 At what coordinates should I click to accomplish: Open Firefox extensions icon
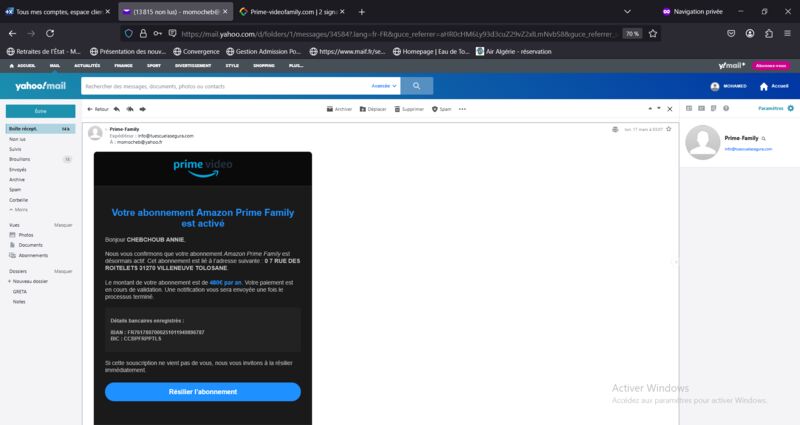(x=769, y=34)
